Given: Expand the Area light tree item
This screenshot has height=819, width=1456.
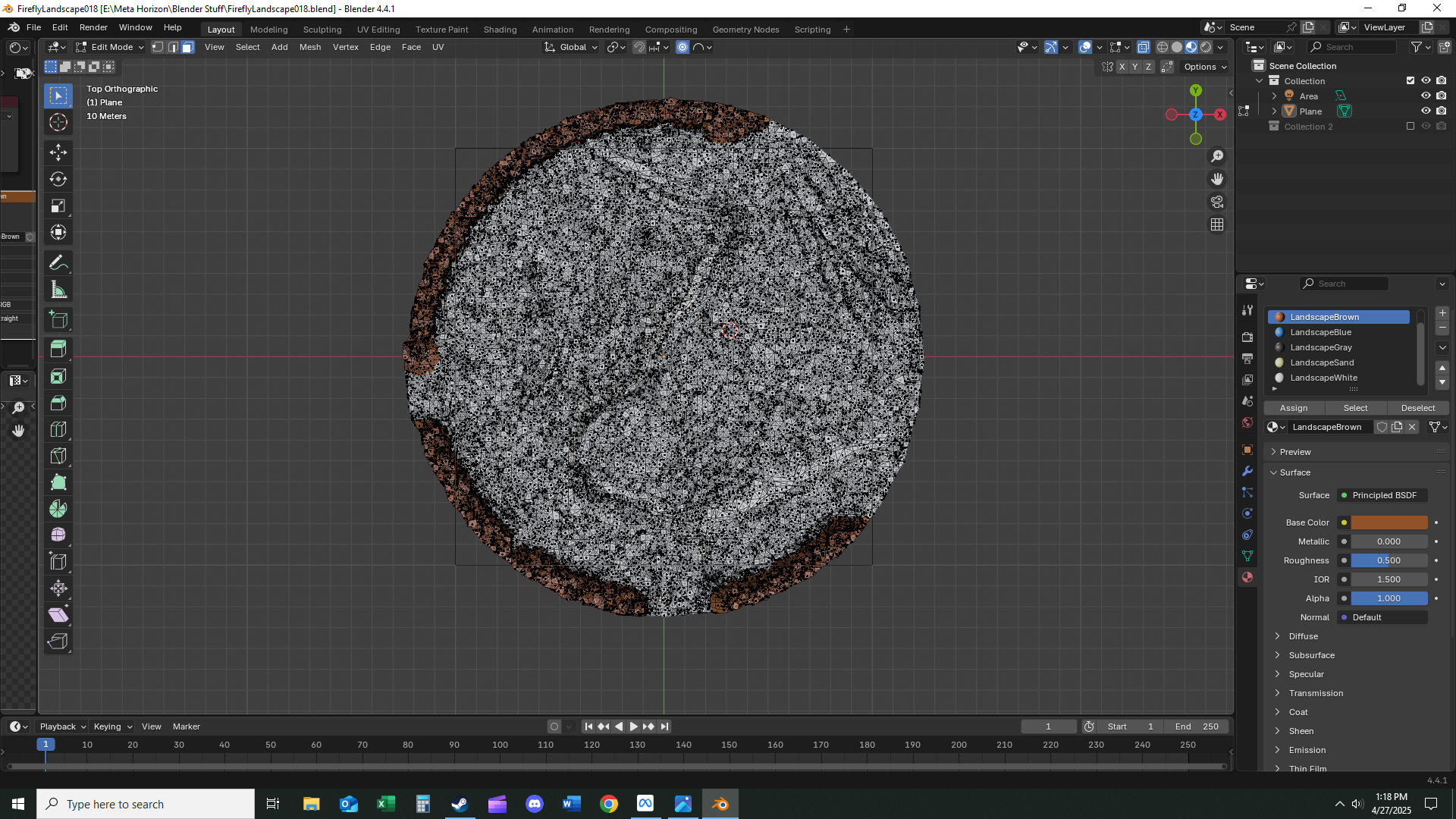Looking at the screenshot, I should click(x=1275, y=96).
